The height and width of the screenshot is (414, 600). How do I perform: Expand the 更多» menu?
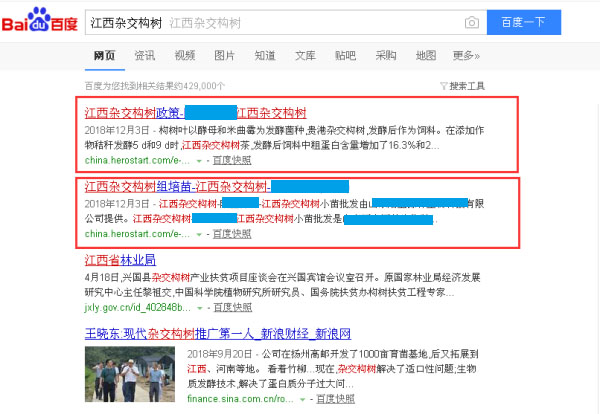point(466,56)
